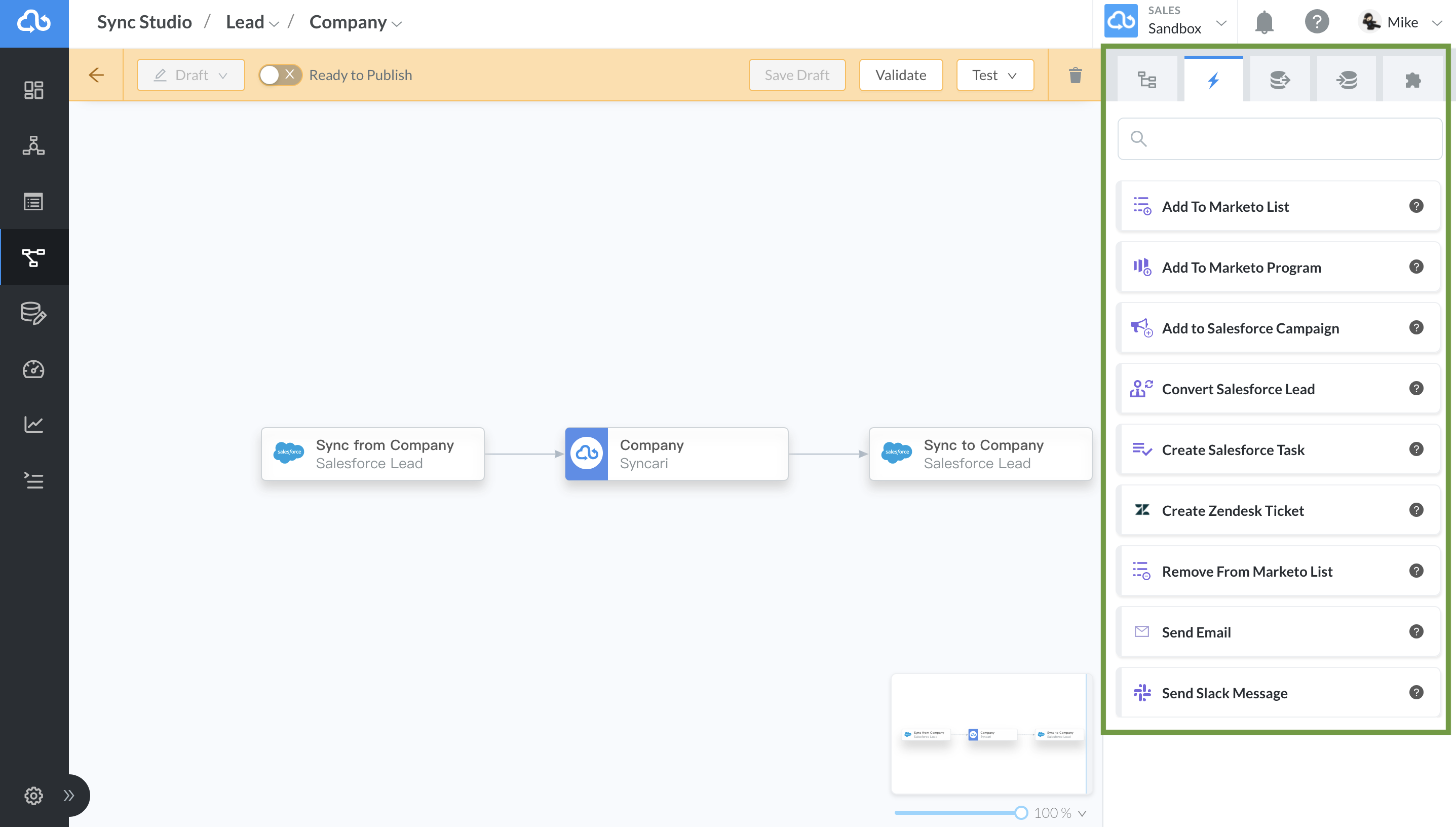Switch to the sync tree tab in right panel
The width and height of the screenshot is (1456, 827).
click(x=1146, y=80)
